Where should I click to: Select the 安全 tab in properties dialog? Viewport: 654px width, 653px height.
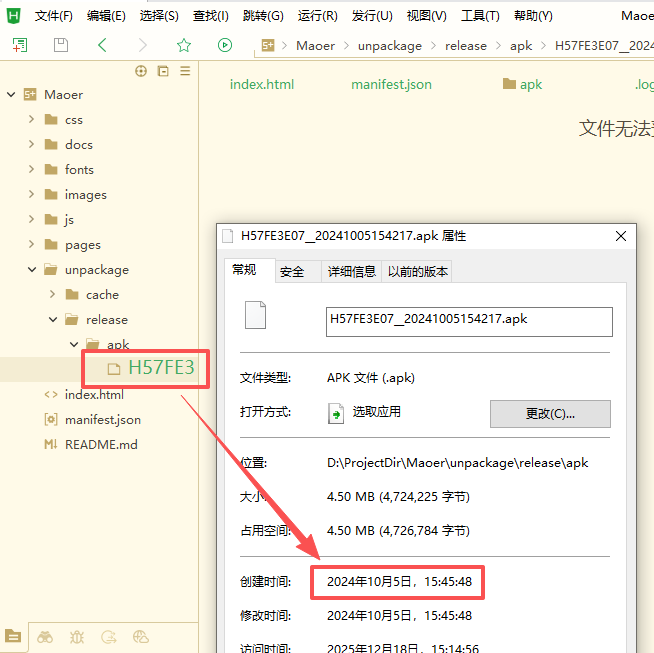pos(297,272)
